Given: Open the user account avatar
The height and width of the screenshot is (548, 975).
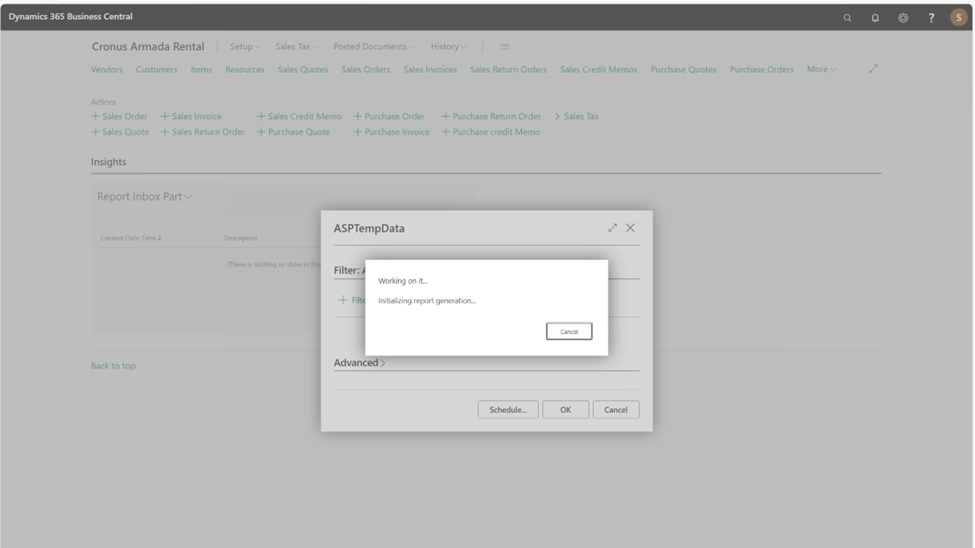Looking at the screenshot, I should pos(958,17).
